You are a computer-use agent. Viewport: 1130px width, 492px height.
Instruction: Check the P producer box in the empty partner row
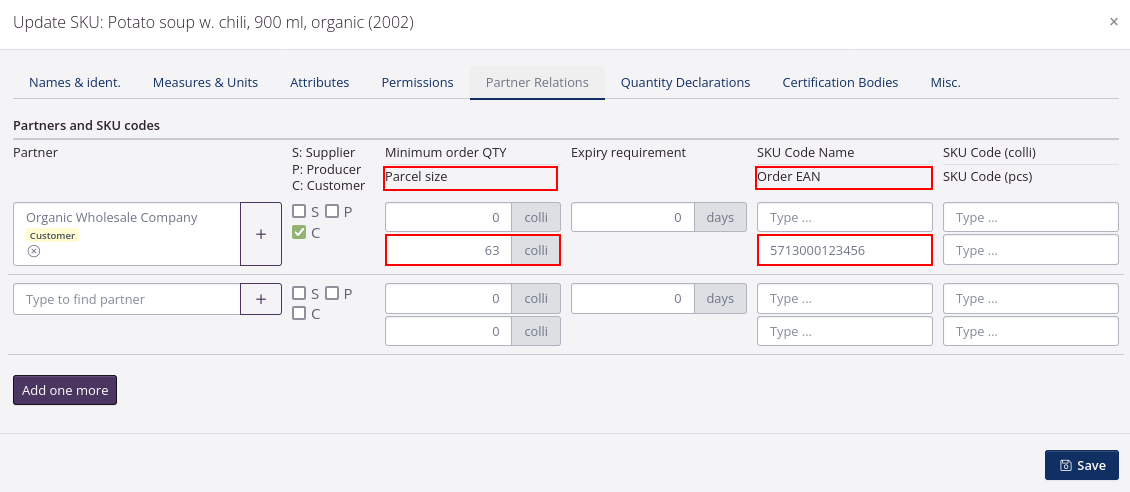click(x=332, y=293)
